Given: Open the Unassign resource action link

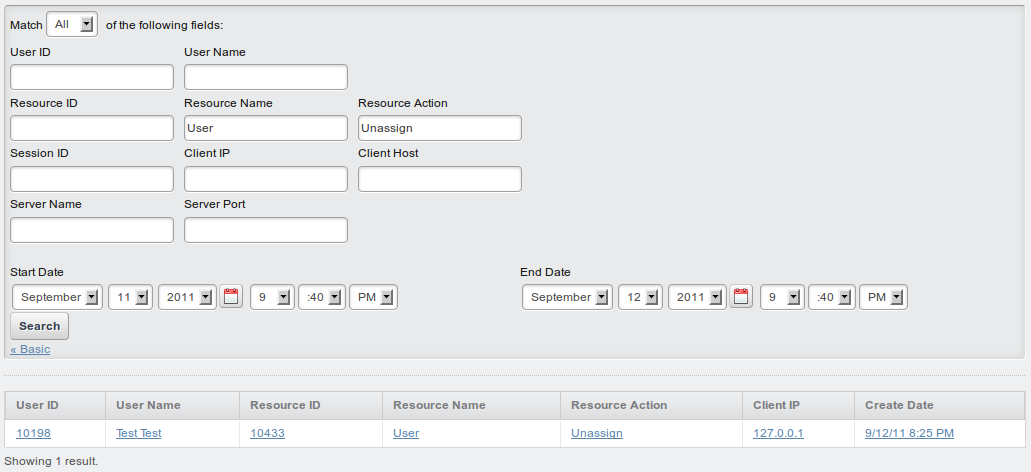Looking at the screenshot, I should click(x=597, y=433).
